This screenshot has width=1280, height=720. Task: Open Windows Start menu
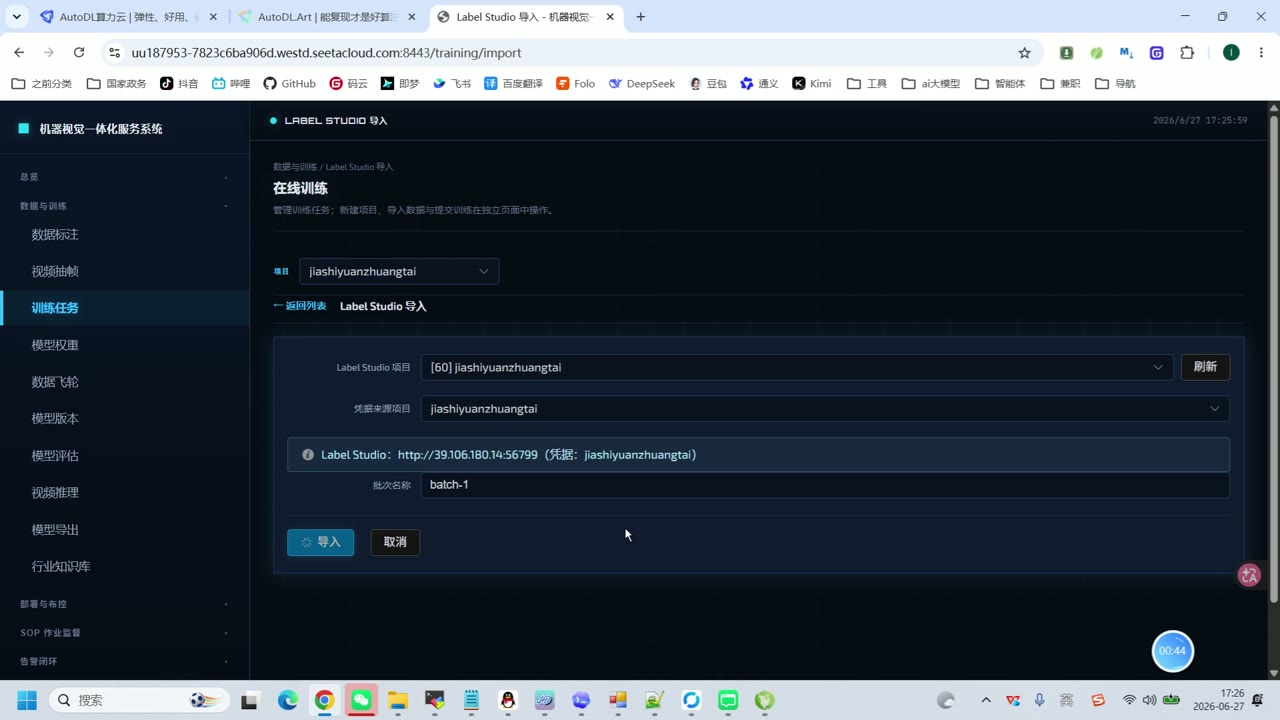[x=26, y=700]
